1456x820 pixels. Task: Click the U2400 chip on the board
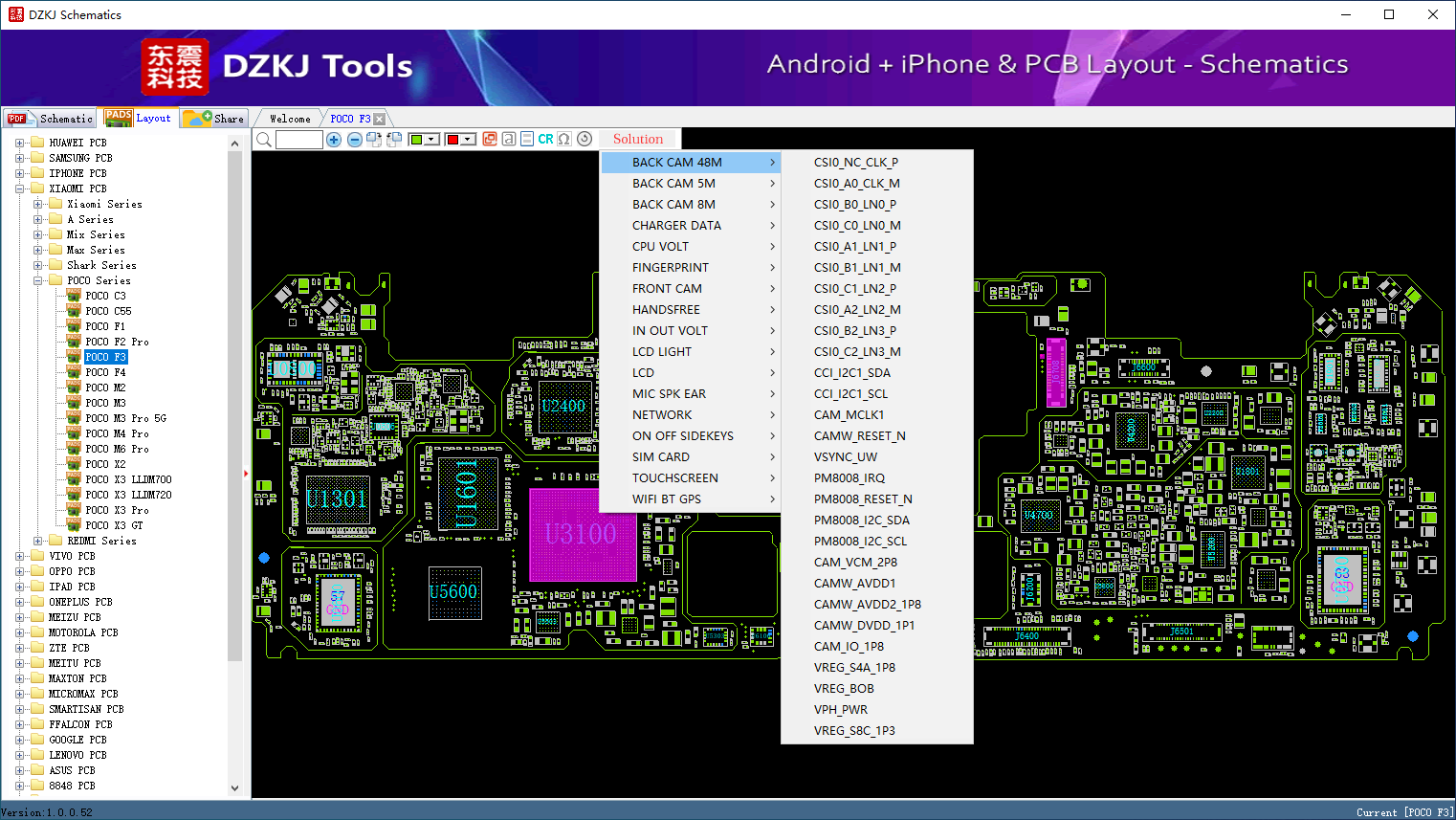[563, 406]
